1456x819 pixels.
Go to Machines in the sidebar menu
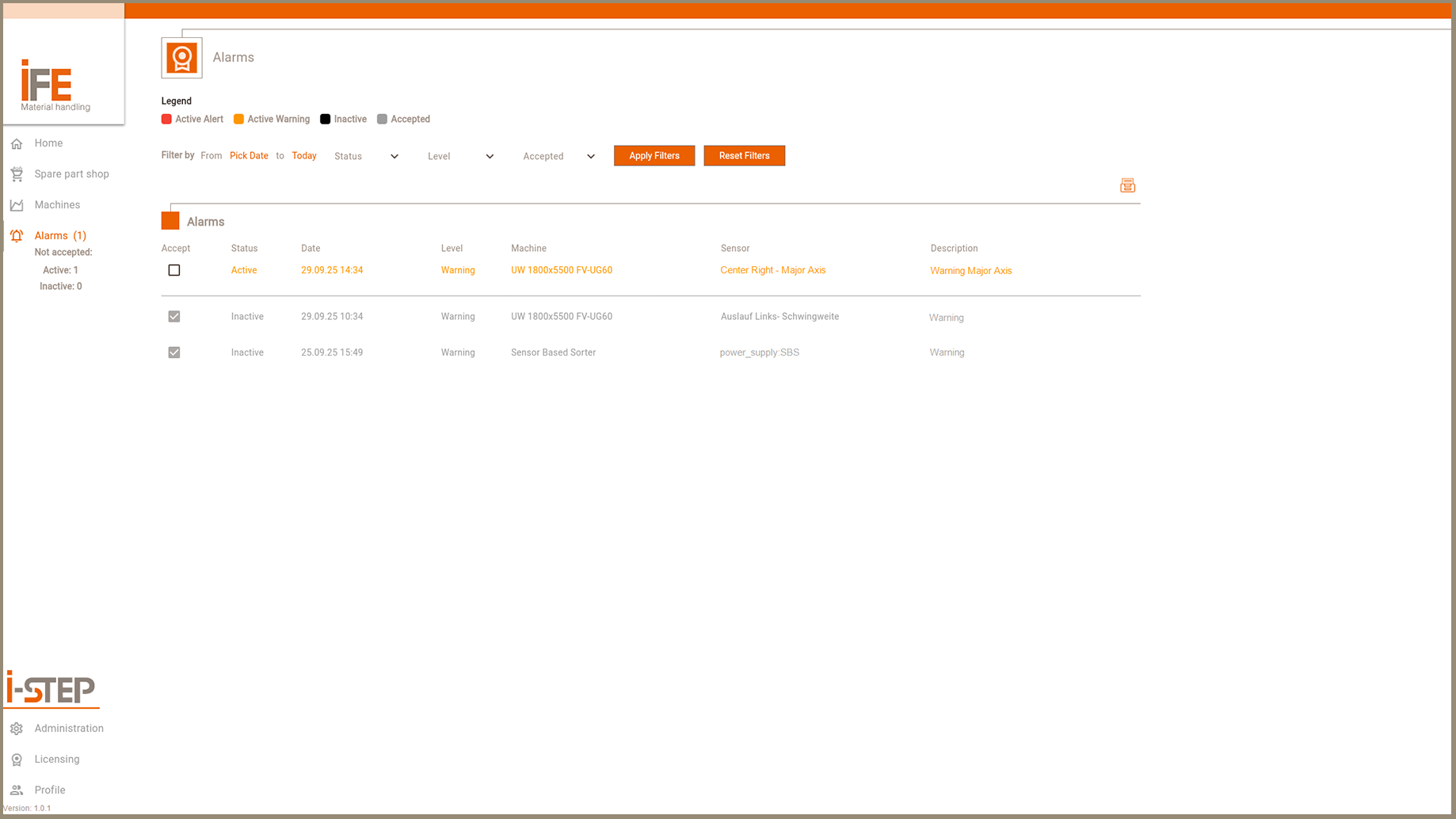pyautogui.click(x=57, y=205)
